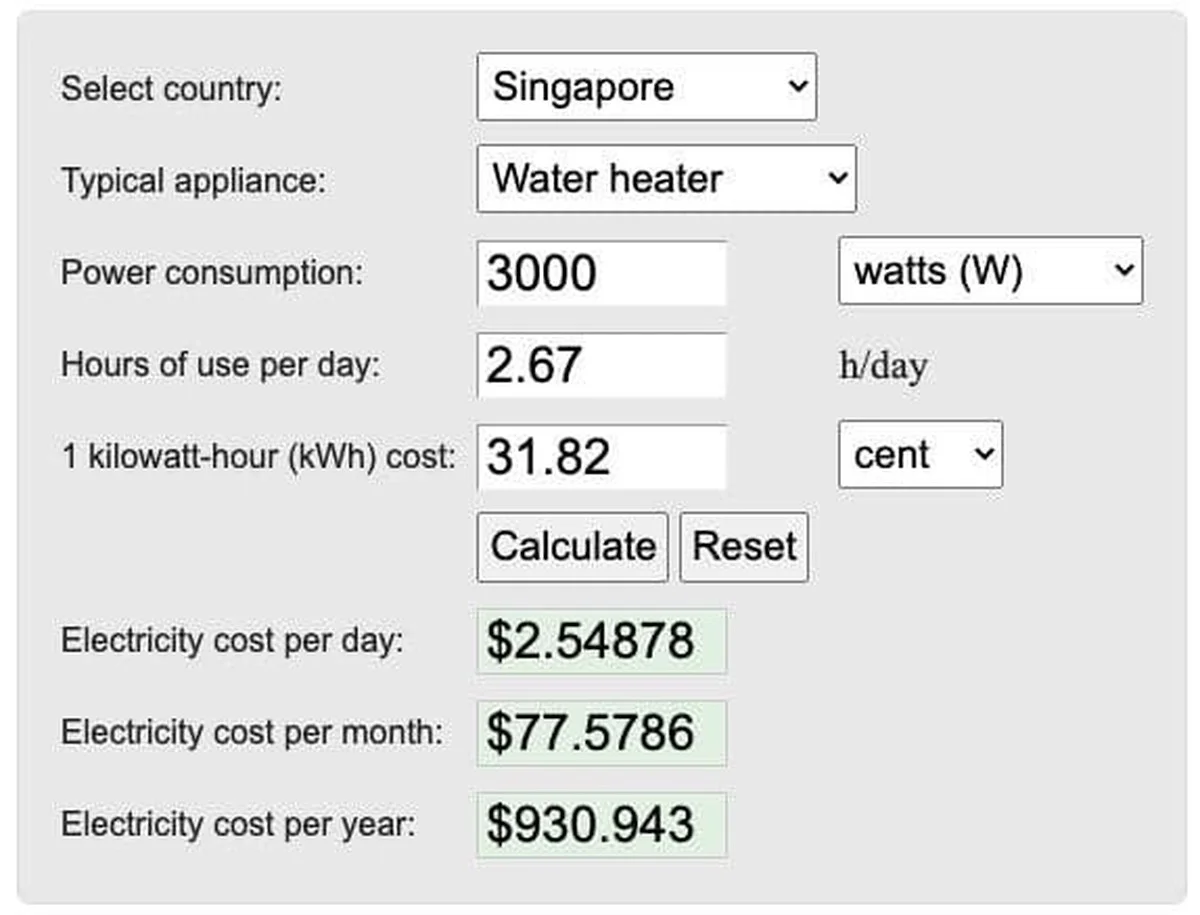Click the Electricity cost per day result box
The height and width of the screenshot is (915, 1200).
(600, 641)
